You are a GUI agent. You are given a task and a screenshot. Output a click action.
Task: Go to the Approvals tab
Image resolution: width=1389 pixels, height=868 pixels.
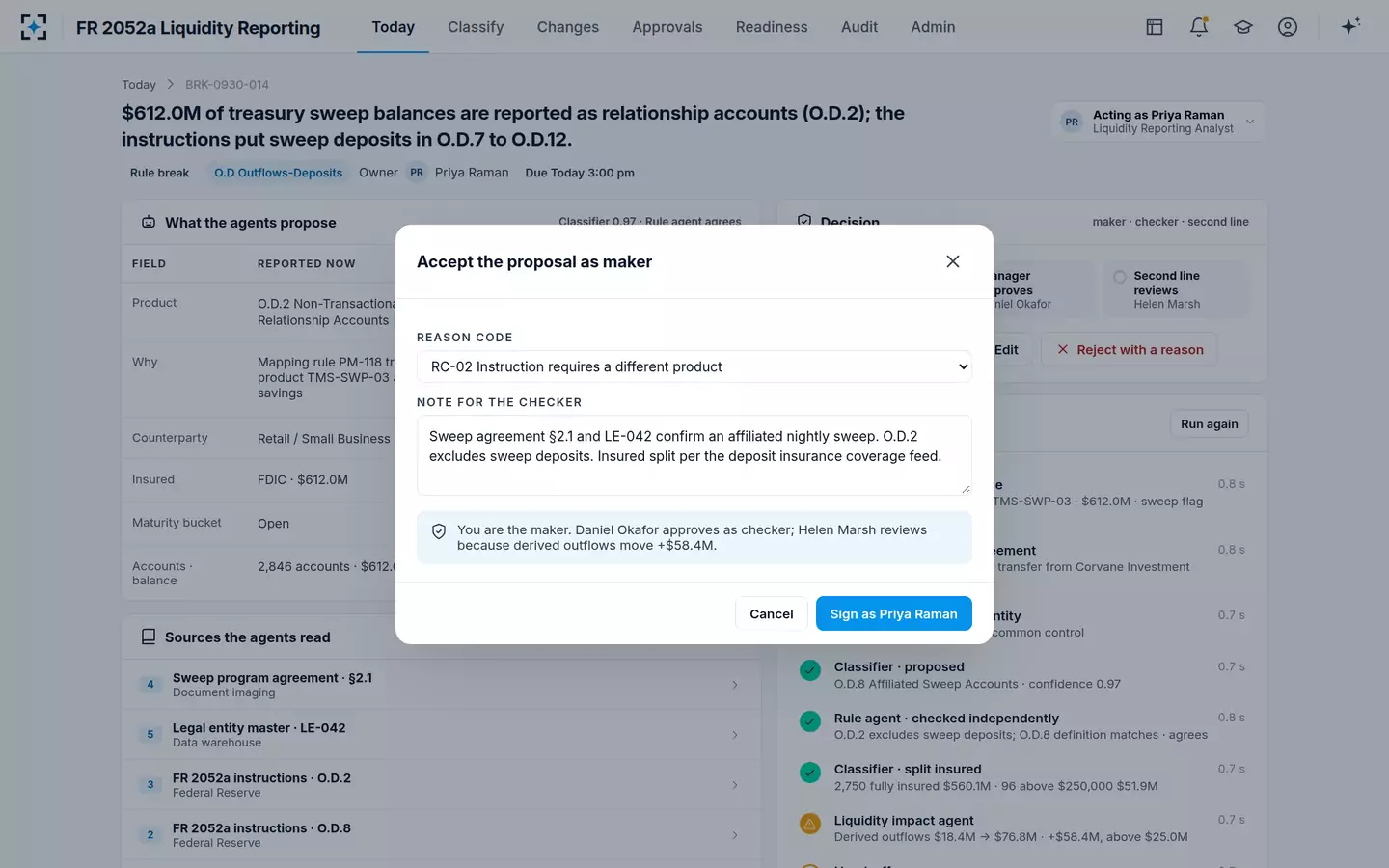[667, 27]
